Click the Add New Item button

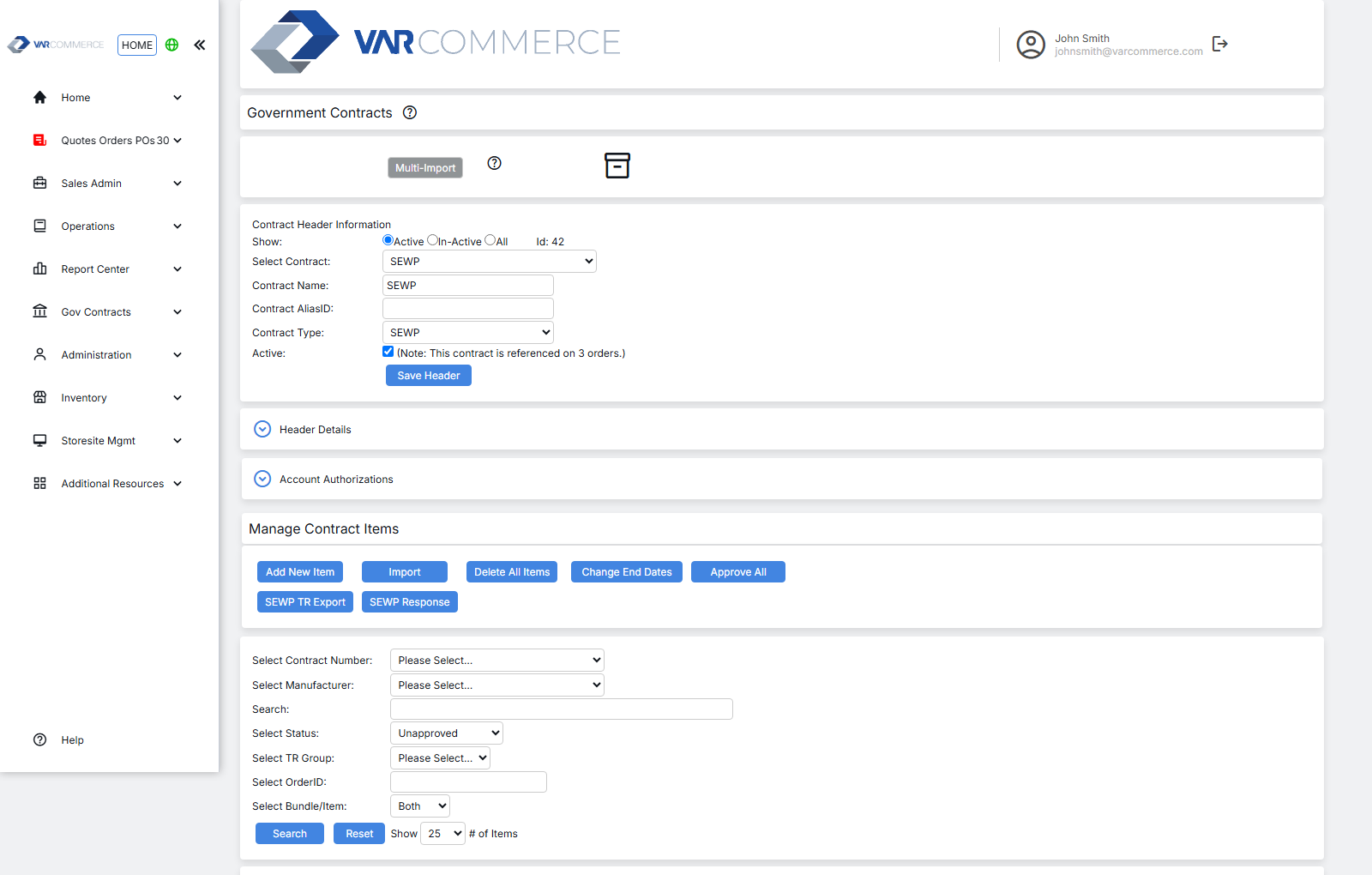point(300,572)
